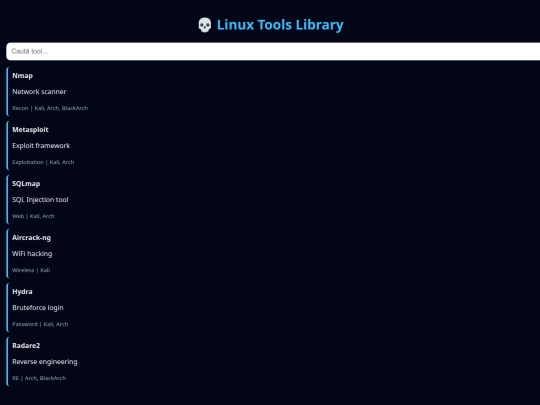
Task: Click 'Password | Kali, Arch' tags line
Action: point(40,324)
